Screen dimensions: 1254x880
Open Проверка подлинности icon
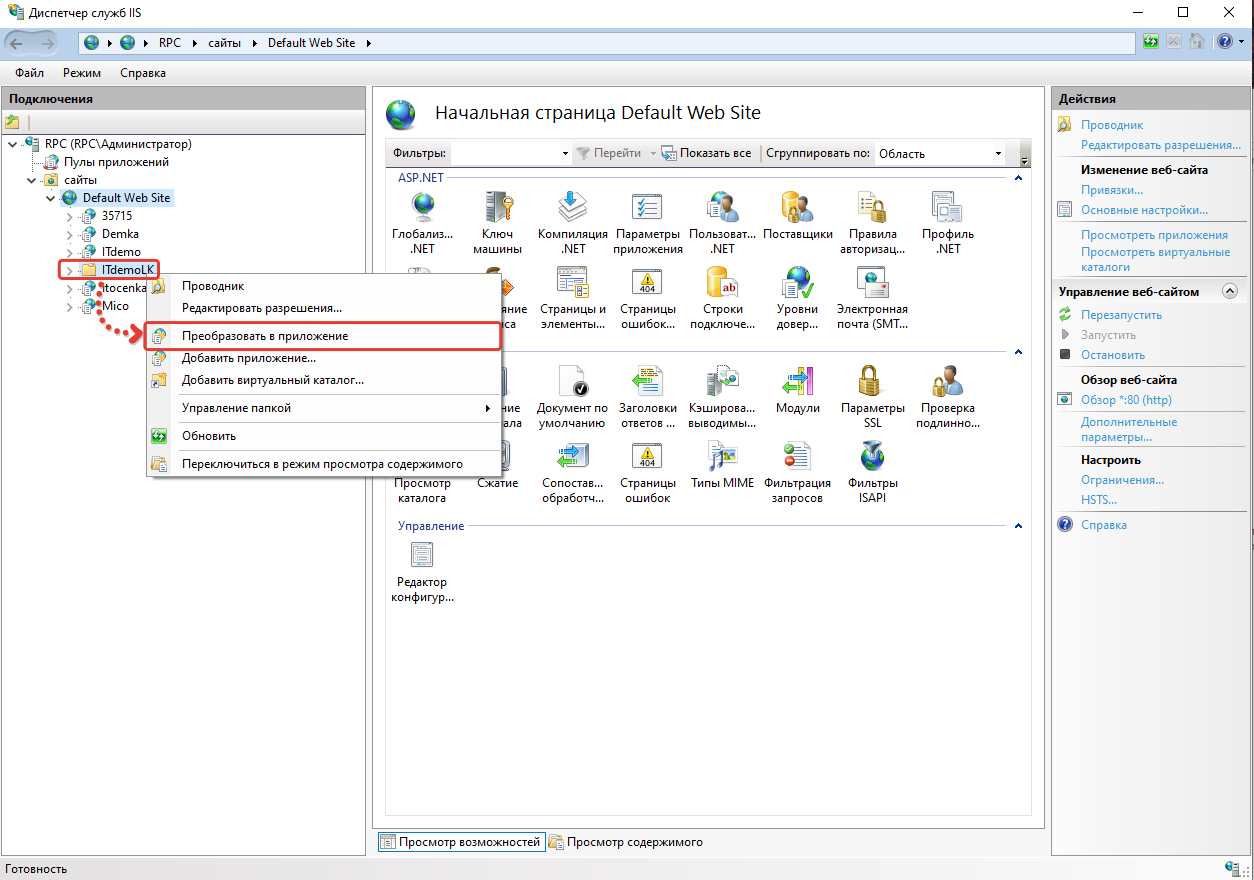pos(947,382)
